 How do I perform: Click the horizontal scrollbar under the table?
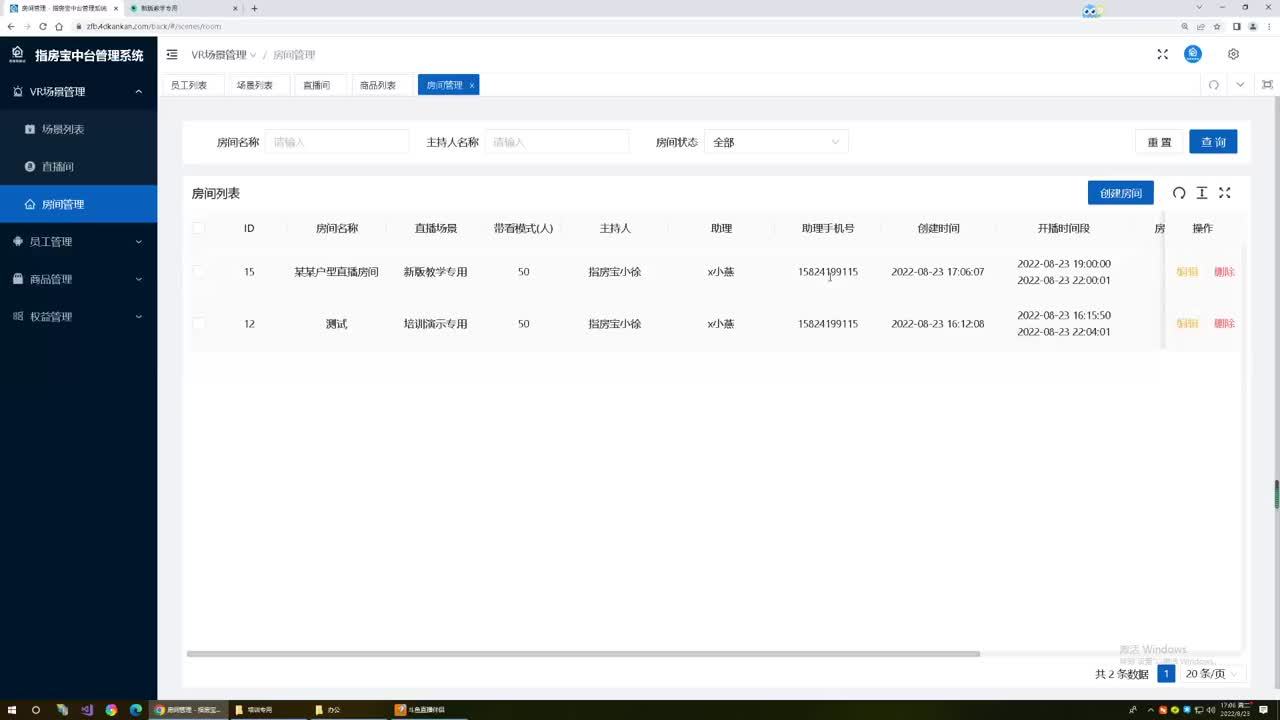click(582, 654)
